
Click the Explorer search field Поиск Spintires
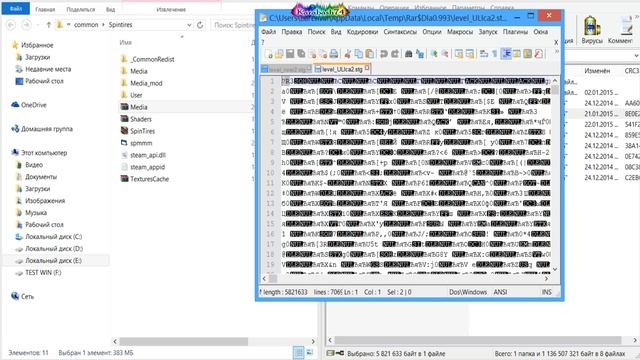tap(233, 25)
